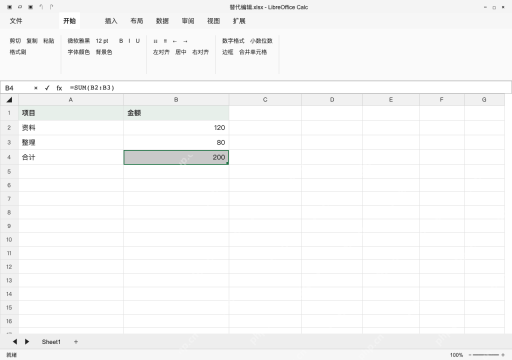The image size is (512, 360).
Task: Toggle underline (U) formatting
Action: [138, 41]
